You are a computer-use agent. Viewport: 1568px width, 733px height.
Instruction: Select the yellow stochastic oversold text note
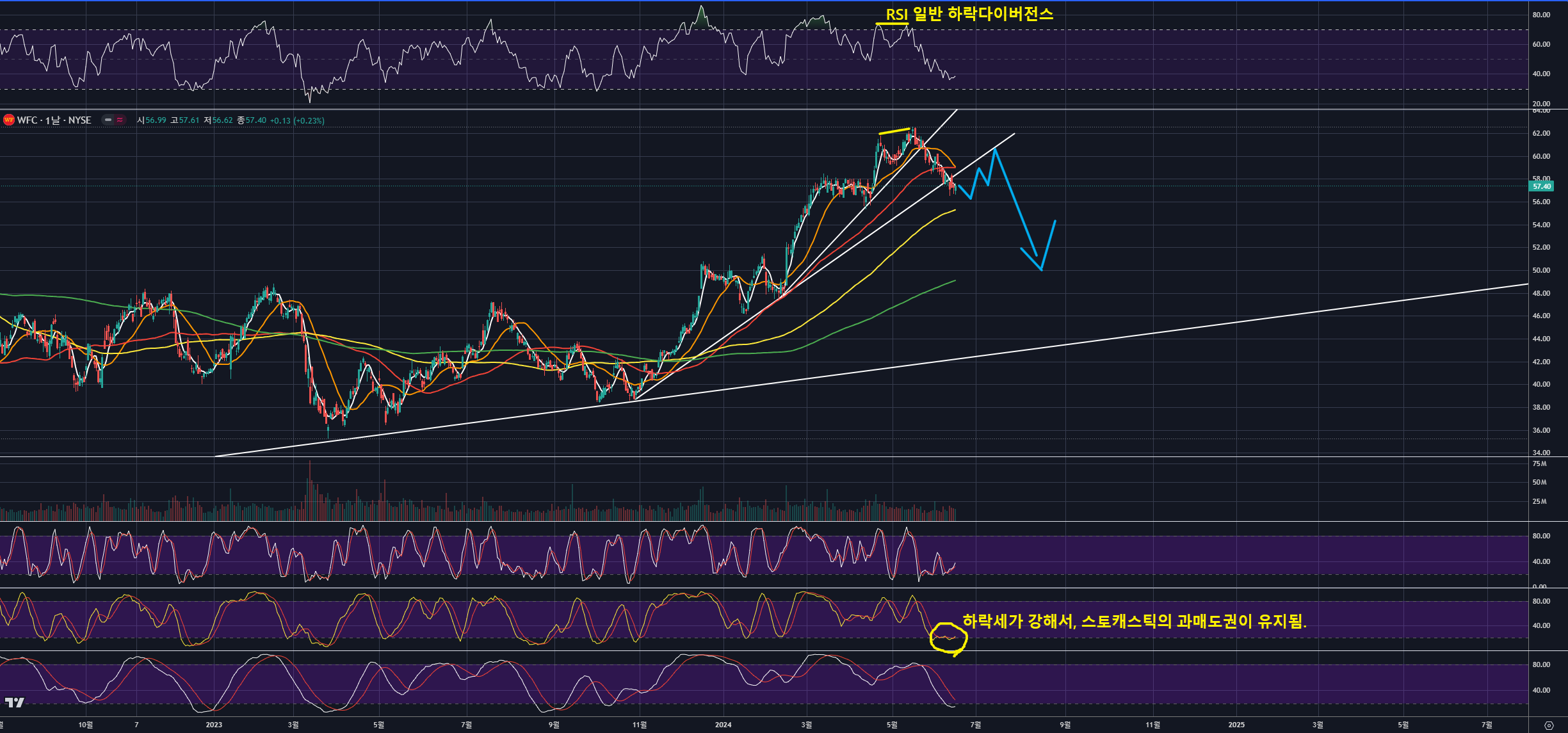(x=1134, y=621)
